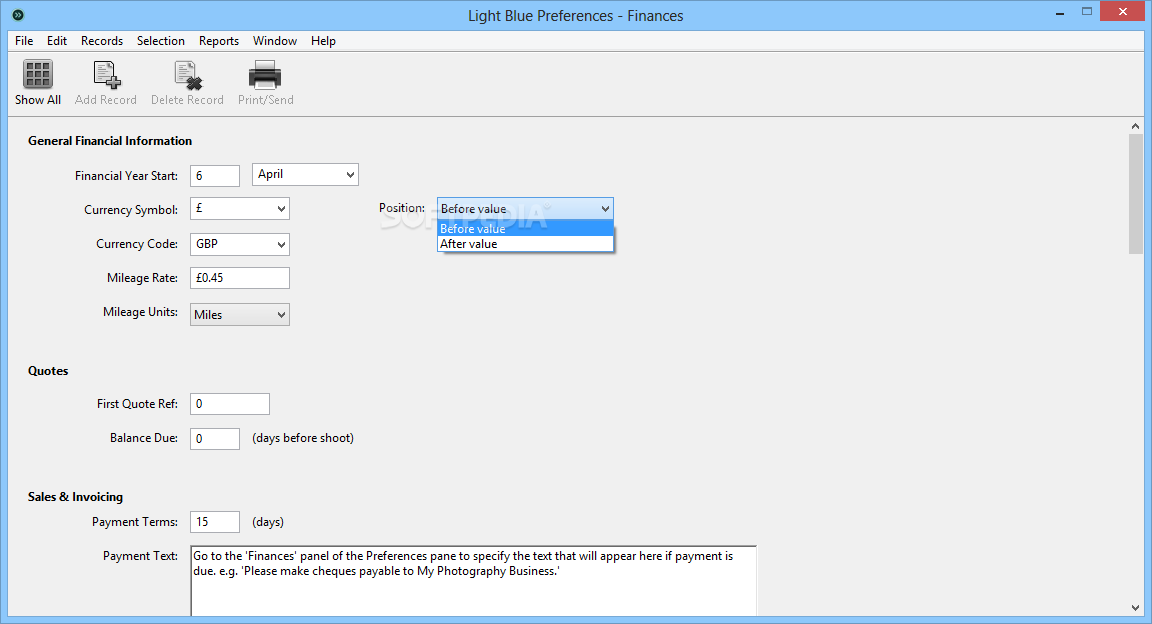Click the Mileage Rate field
The image size is (1152, 624).
[x=240, y=278]
